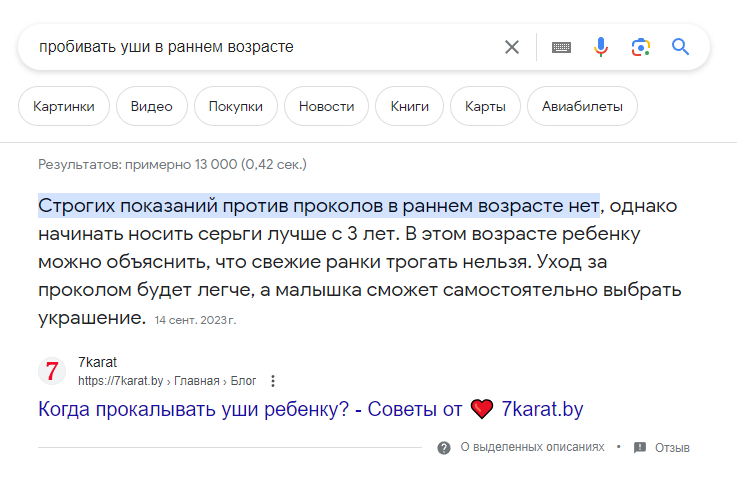
Task: Clear the search query with the X icon
Action: (x=512, y=47)
